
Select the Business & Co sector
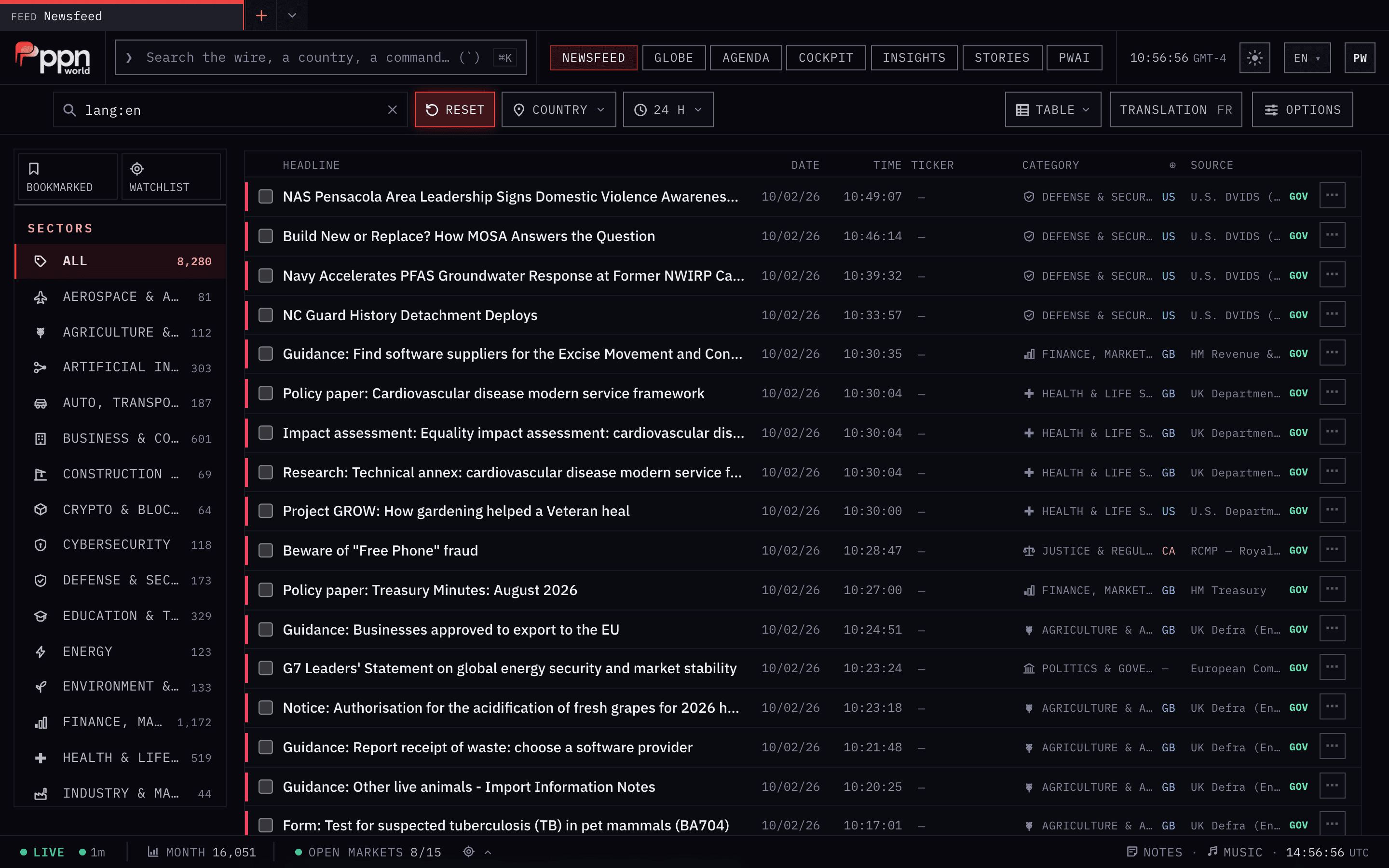[x=121, y=439]
